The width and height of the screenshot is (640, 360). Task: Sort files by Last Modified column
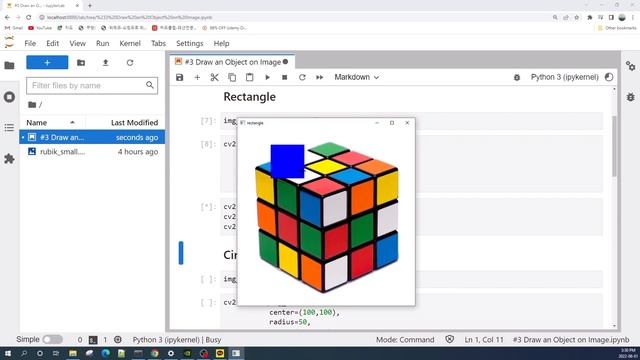(134, 122)
